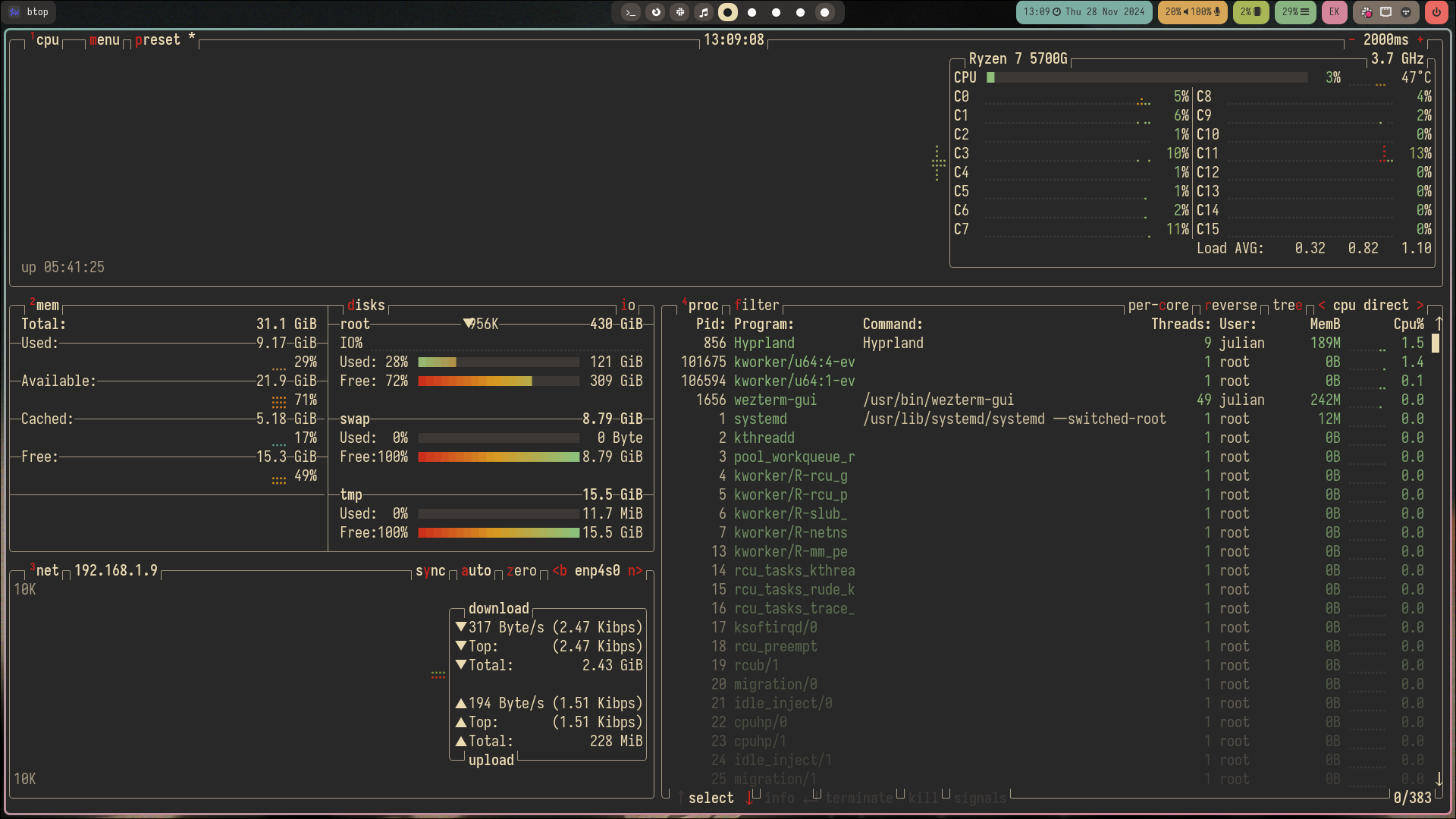The width and height of the screenshot is (1456, 819).
Task: Switch to previous network interface with <b
Action: [560, 570]
